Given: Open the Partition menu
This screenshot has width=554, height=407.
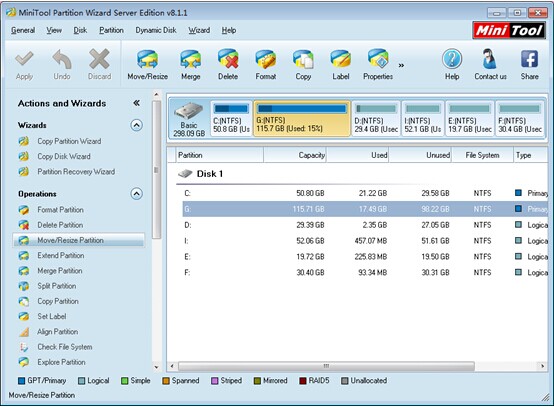Looking at the screenshot, I should click(x=111, y=30).
